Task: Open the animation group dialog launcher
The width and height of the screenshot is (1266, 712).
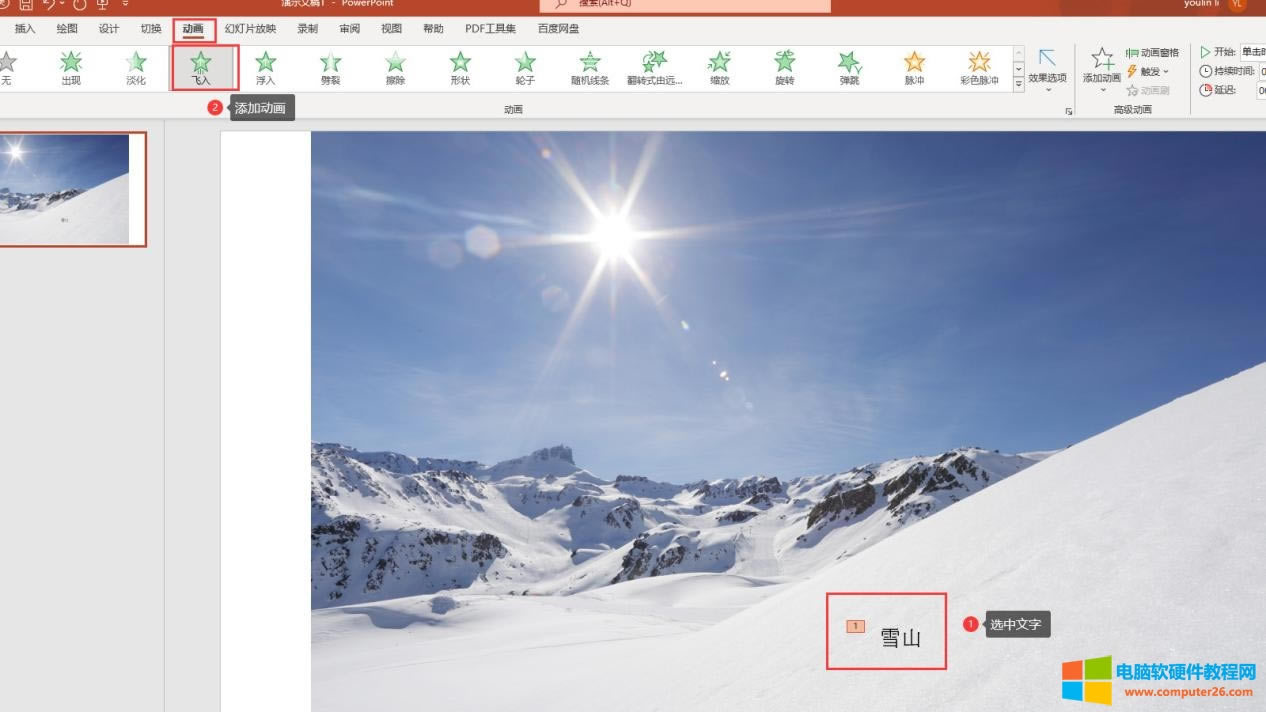Action: [x=1069, y=111]
